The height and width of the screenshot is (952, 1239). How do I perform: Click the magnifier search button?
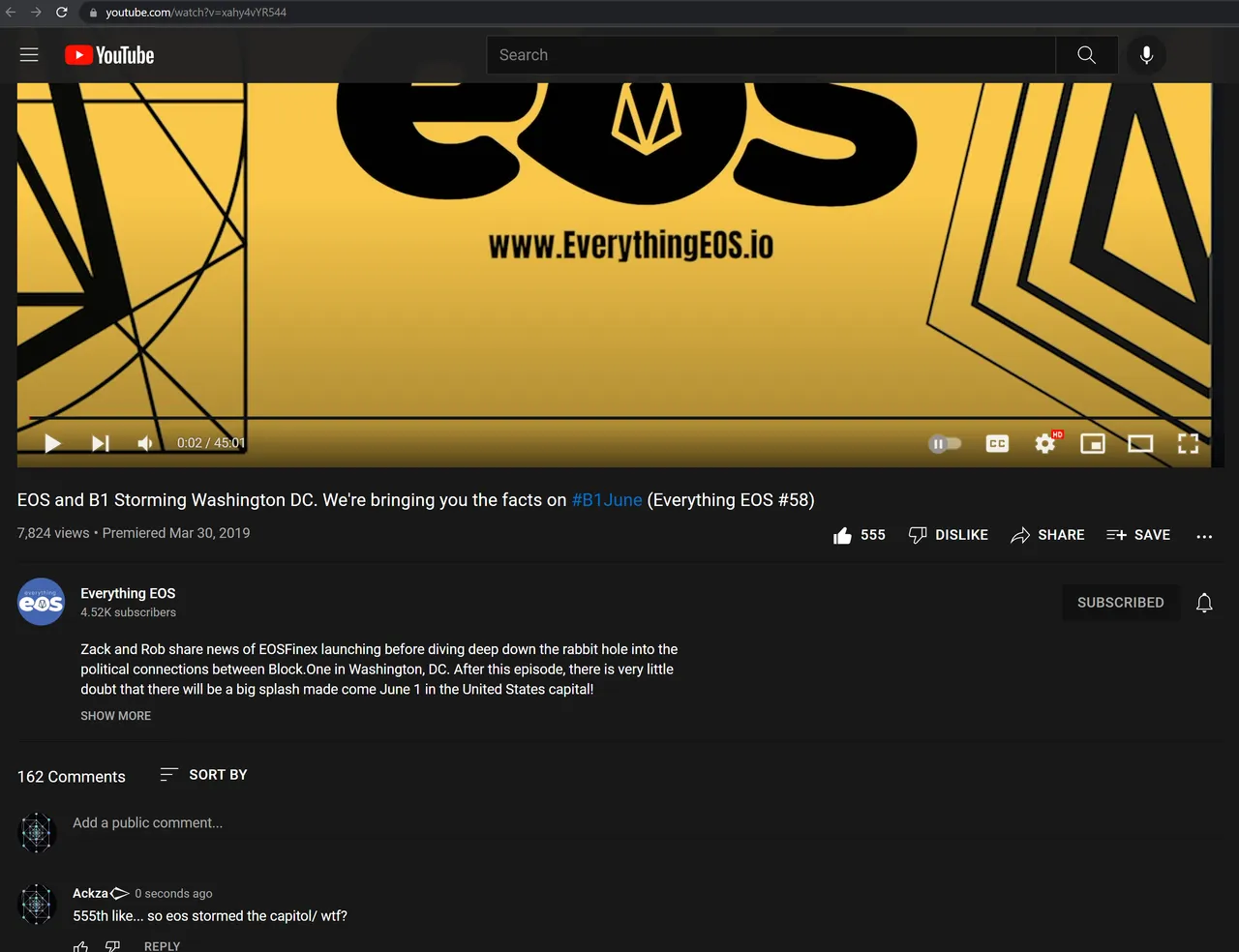point(1087,55)
